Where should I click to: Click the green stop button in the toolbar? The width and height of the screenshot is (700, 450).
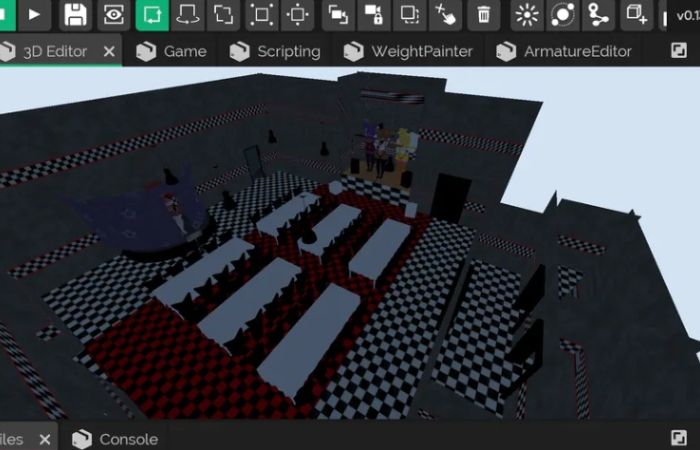coord(7,15)
